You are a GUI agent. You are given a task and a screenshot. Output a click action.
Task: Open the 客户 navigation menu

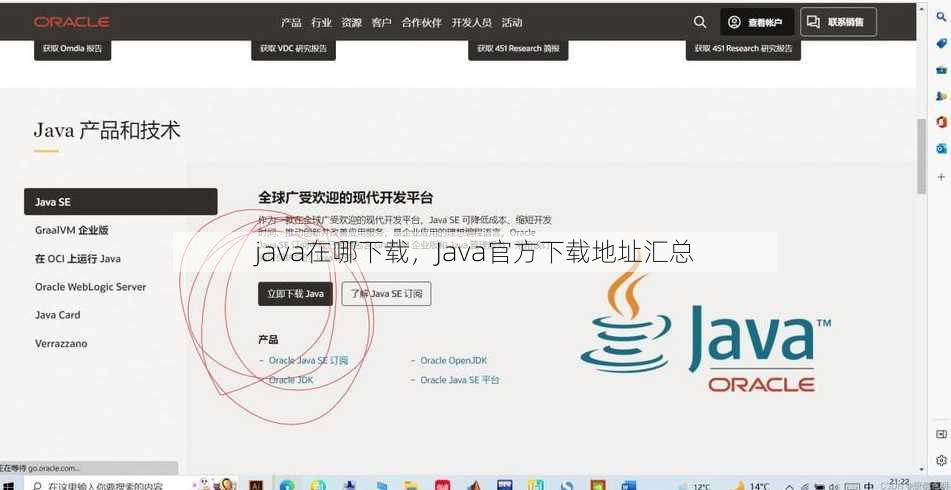[381, 22]
